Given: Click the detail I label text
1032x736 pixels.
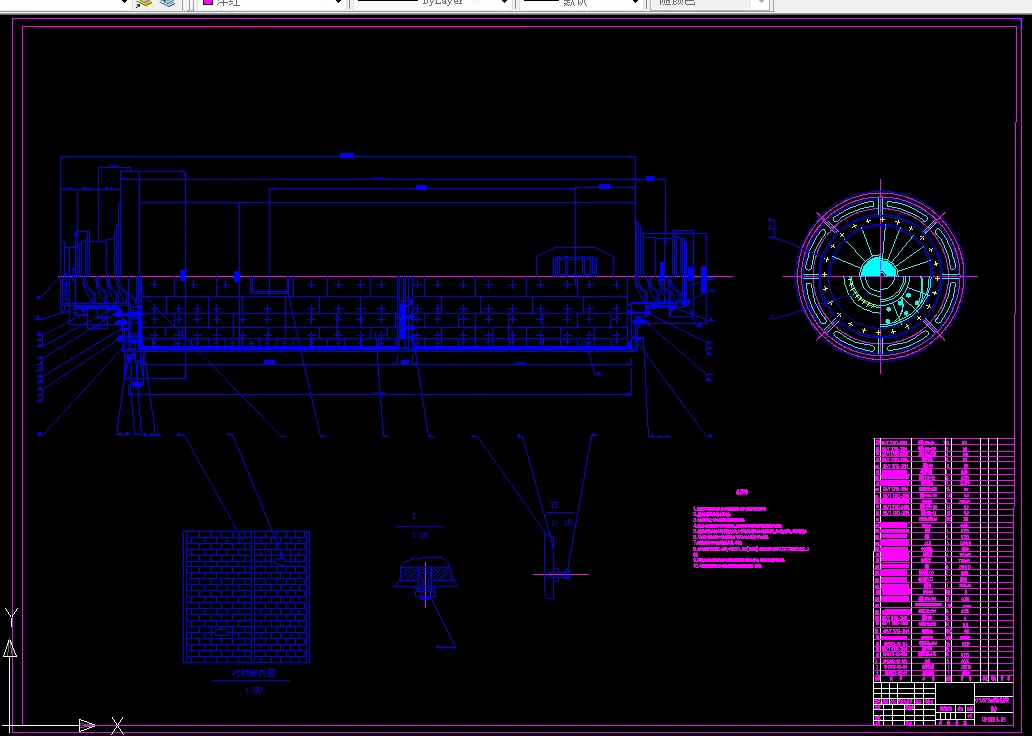Looking at the screenshot, I should 414,517.
